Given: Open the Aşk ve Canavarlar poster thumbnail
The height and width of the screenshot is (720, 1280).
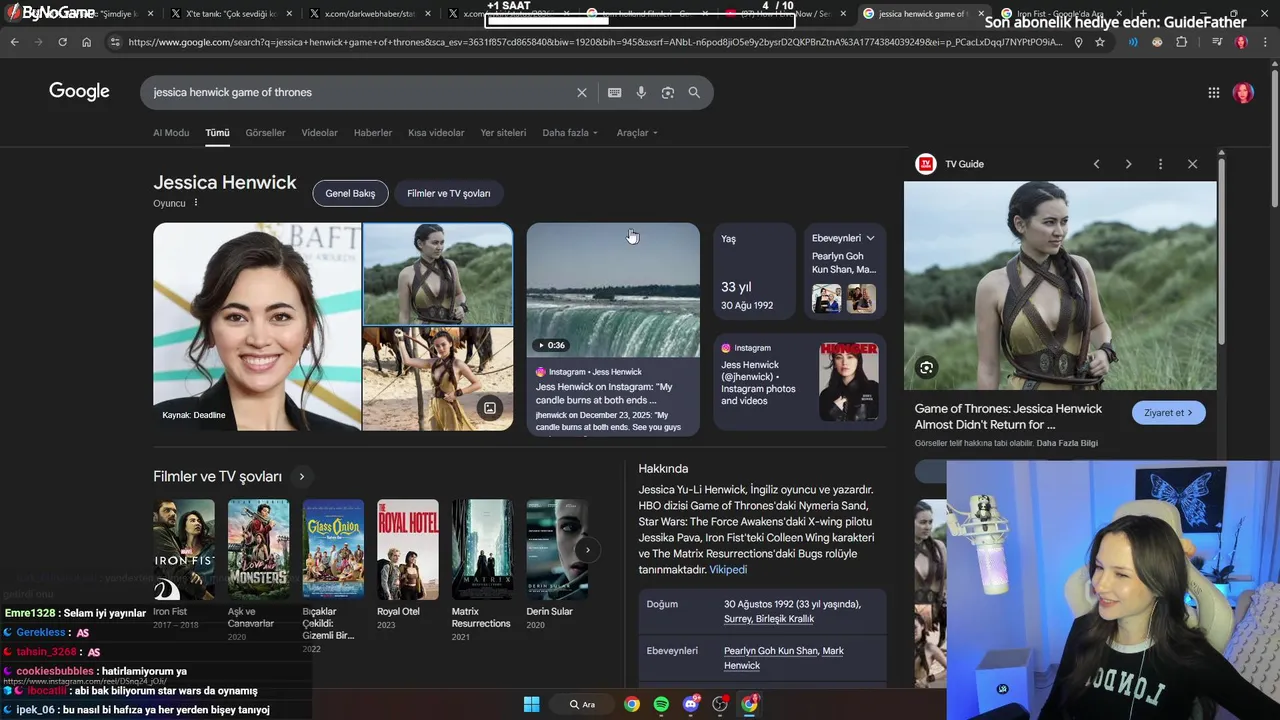Looking at the screenshot, I should point(258,550).
